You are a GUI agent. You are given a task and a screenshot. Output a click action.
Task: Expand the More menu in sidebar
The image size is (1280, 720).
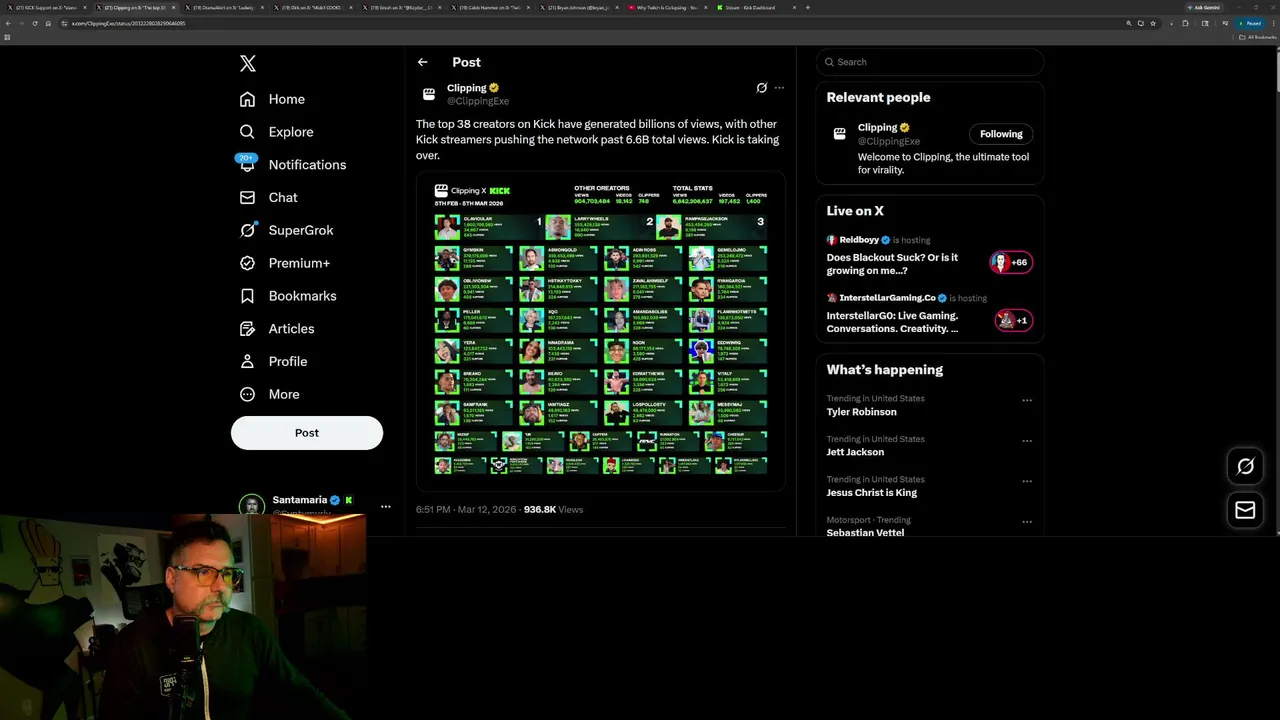pyautogui.click(x=270, y=394)
